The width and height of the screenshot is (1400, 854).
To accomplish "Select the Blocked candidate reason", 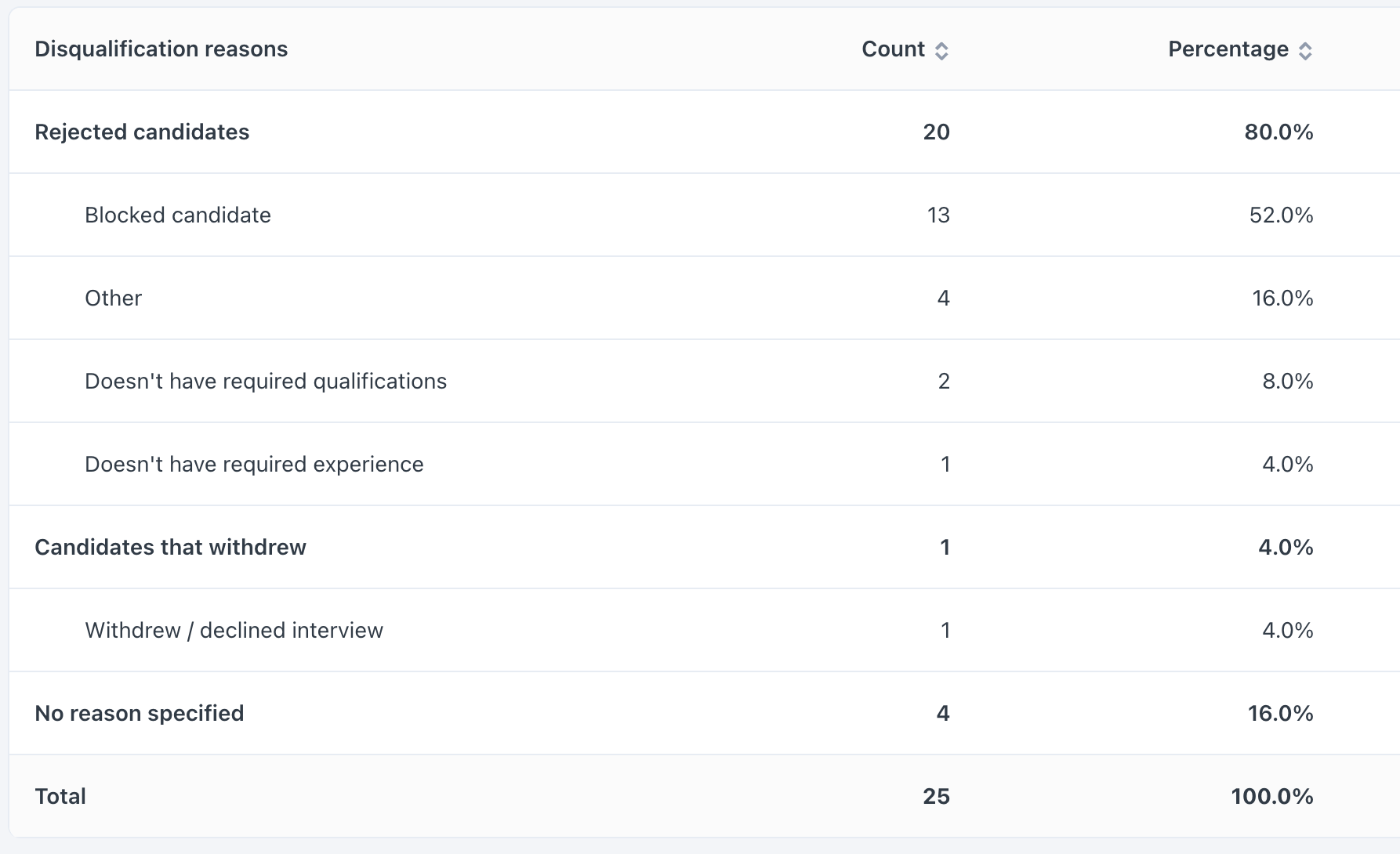I will point(178,215).
